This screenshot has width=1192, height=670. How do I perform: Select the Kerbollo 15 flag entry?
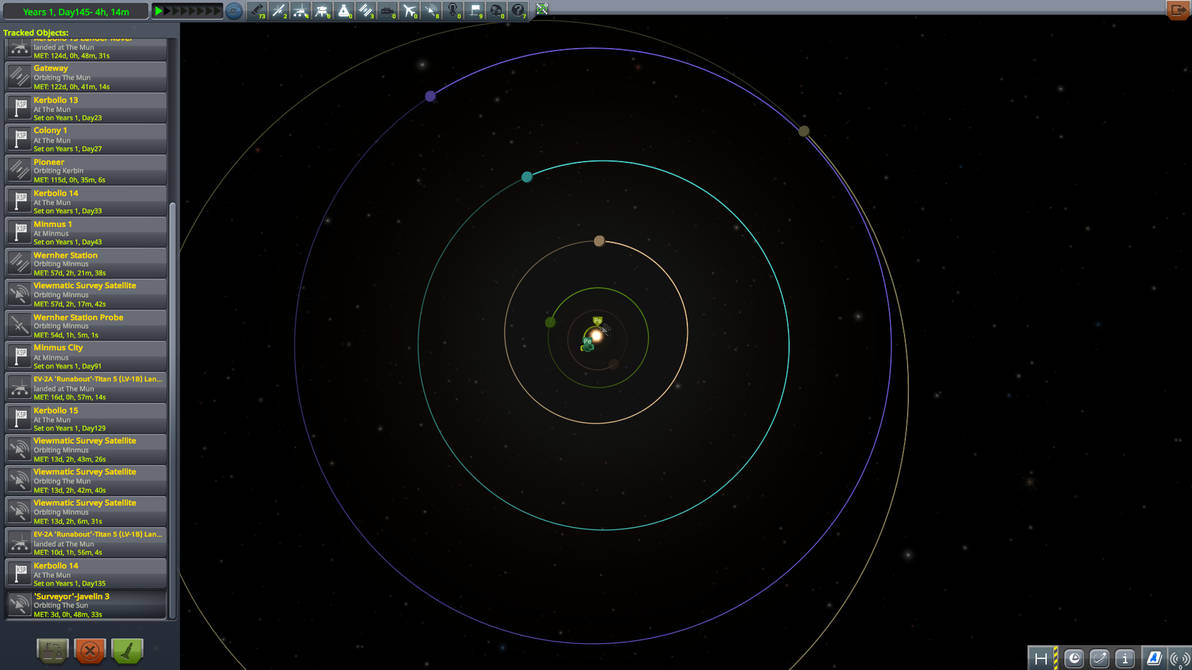[x=86, y=418]
